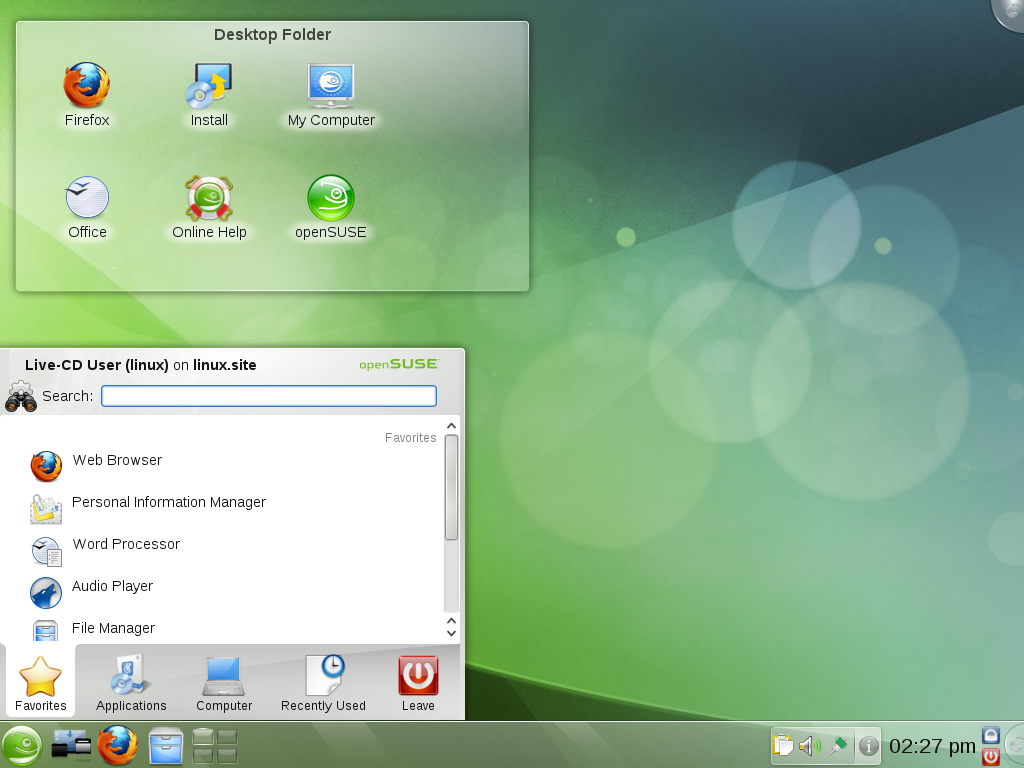Open the Audio Player from Favorites
Viewport: 1024px width, 768px height.
coord(112,586)
